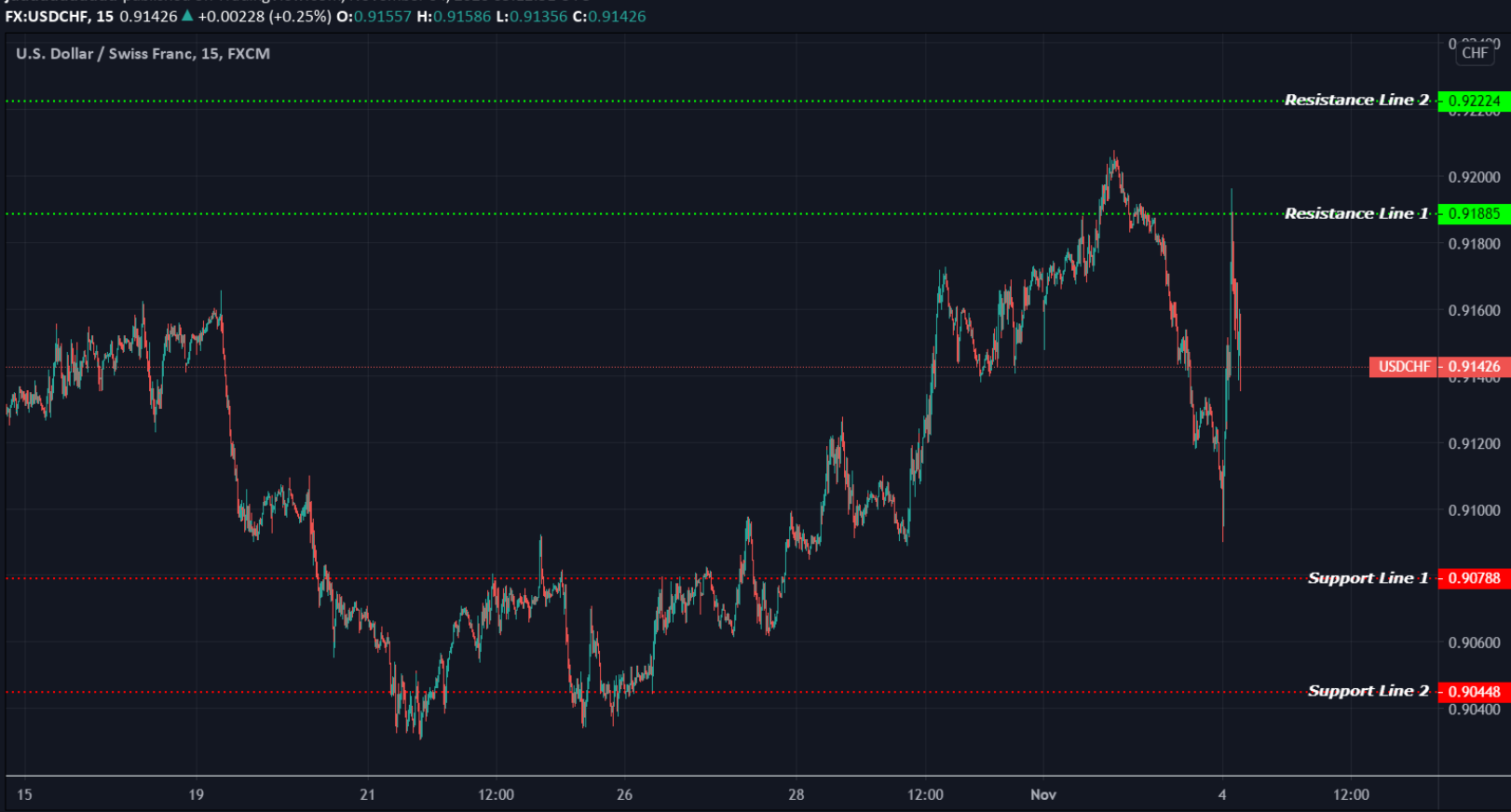
Task: Click the CHF currency button
Action: pos(1475,53)
